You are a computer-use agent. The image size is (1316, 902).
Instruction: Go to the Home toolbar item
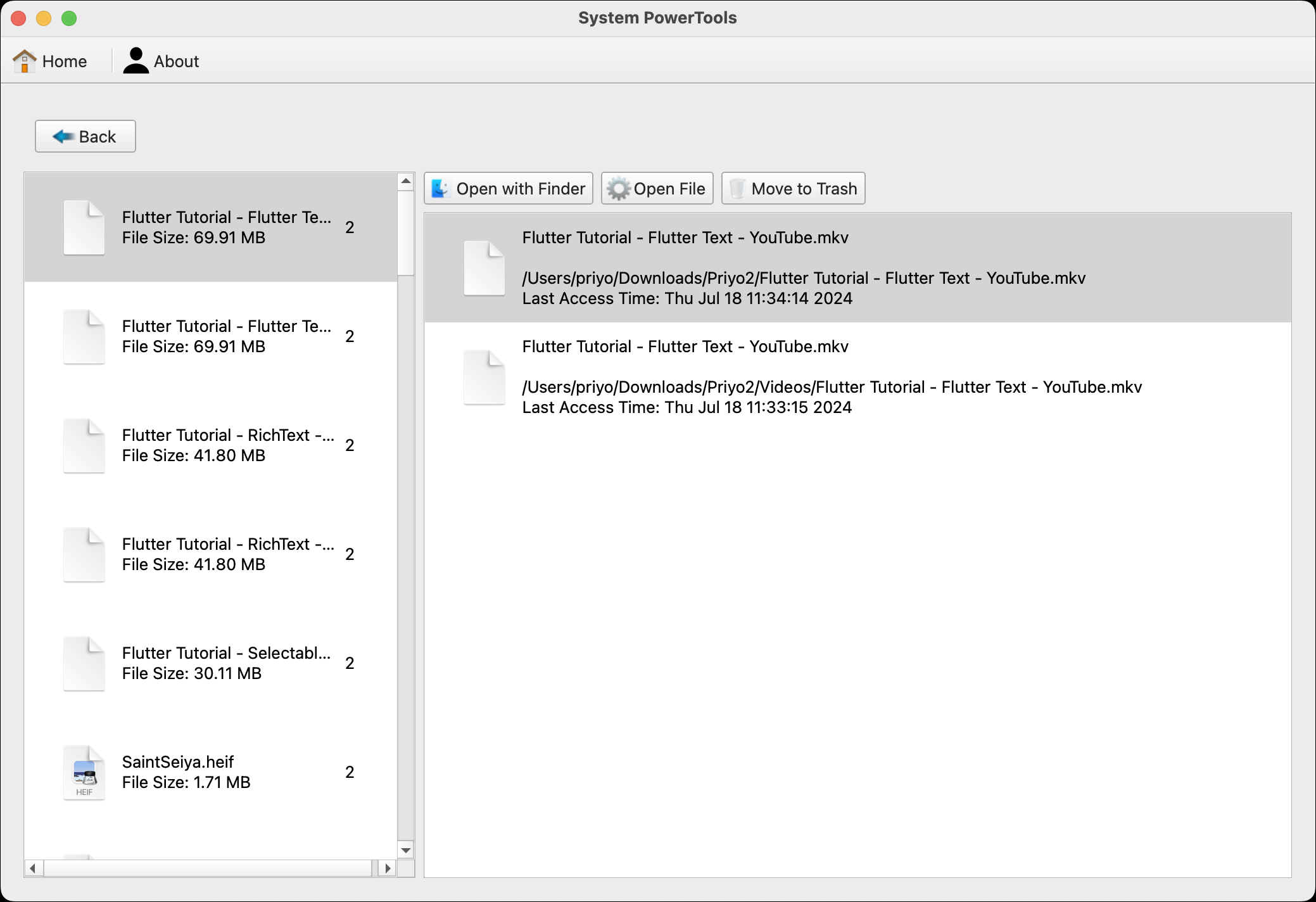point(49,61)
